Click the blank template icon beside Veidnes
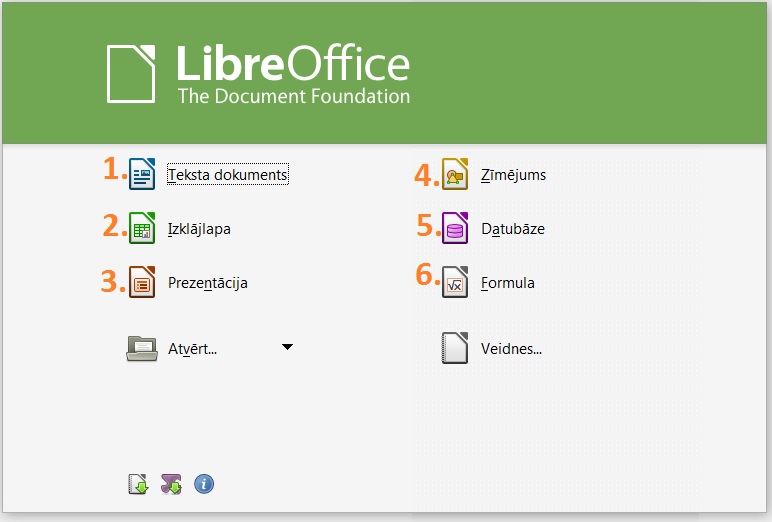 [x=456, y=349]
